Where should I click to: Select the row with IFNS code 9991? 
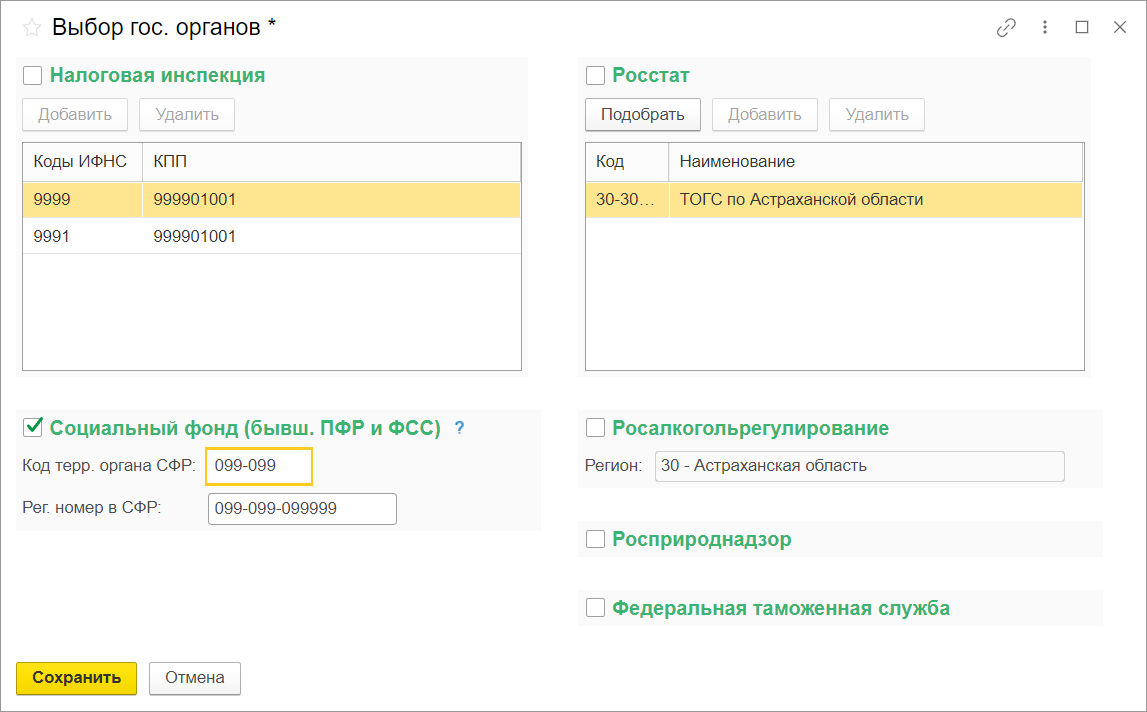270,237
